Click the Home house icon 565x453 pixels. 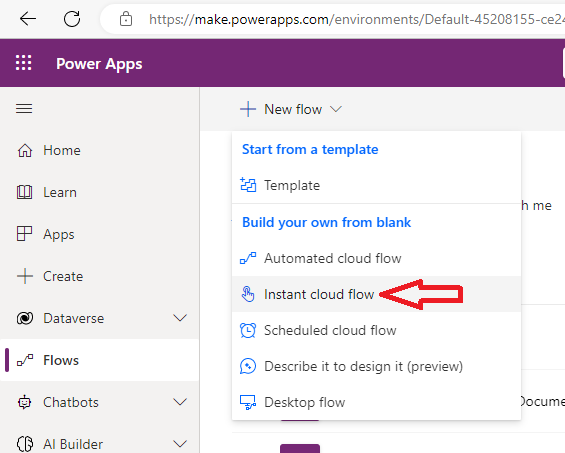click(x=25, y=150)
